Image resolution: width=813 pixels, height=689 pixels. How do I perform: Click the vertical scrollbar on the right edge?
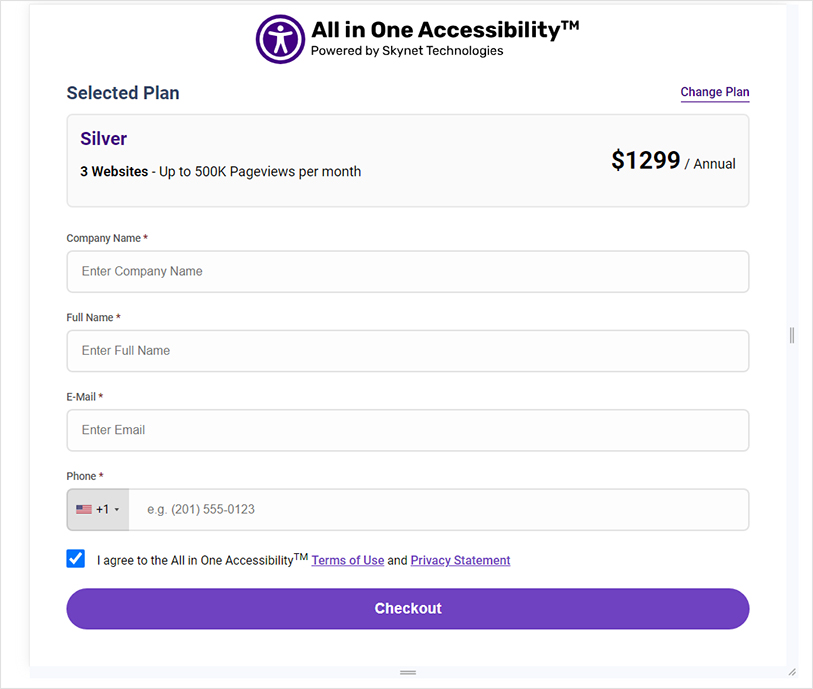click(791, 333)
